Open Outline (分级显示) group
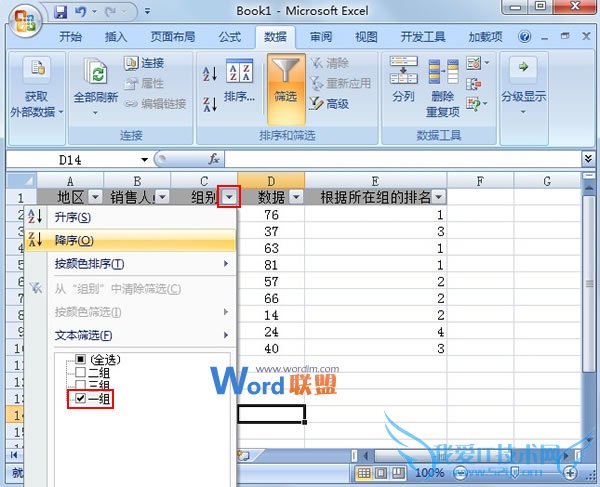 pos(523,86)
